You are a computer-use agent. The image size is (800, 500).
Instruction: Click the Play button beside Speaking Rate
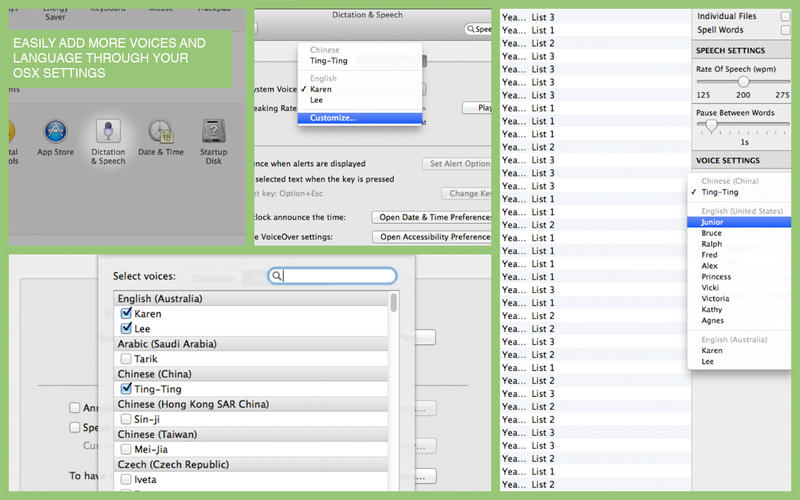[477, 108]
